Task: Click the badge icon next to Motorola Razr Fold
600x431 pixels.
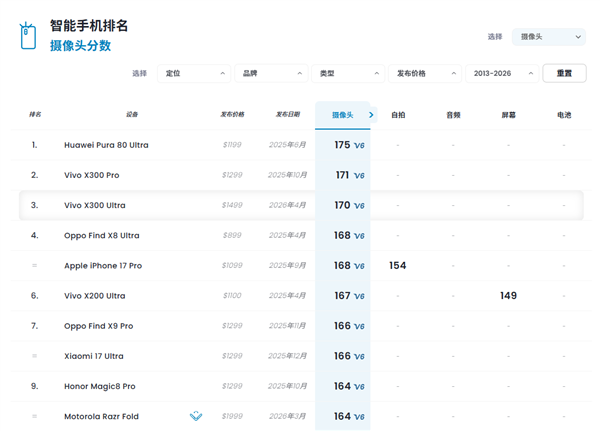Action: (196, 416)
